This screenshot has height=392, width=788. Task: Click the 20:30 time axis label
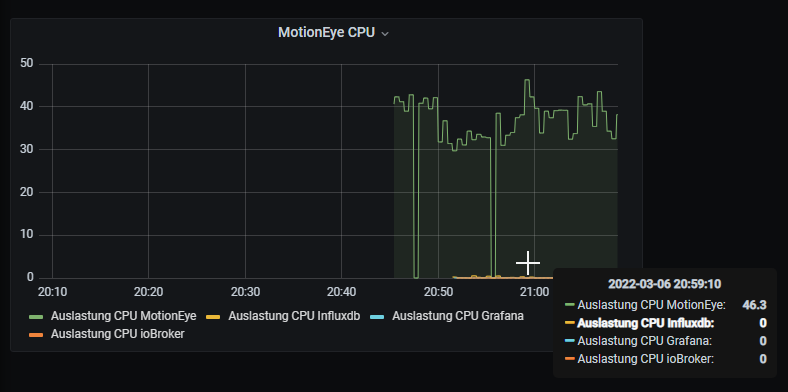[x=245, y=292]
